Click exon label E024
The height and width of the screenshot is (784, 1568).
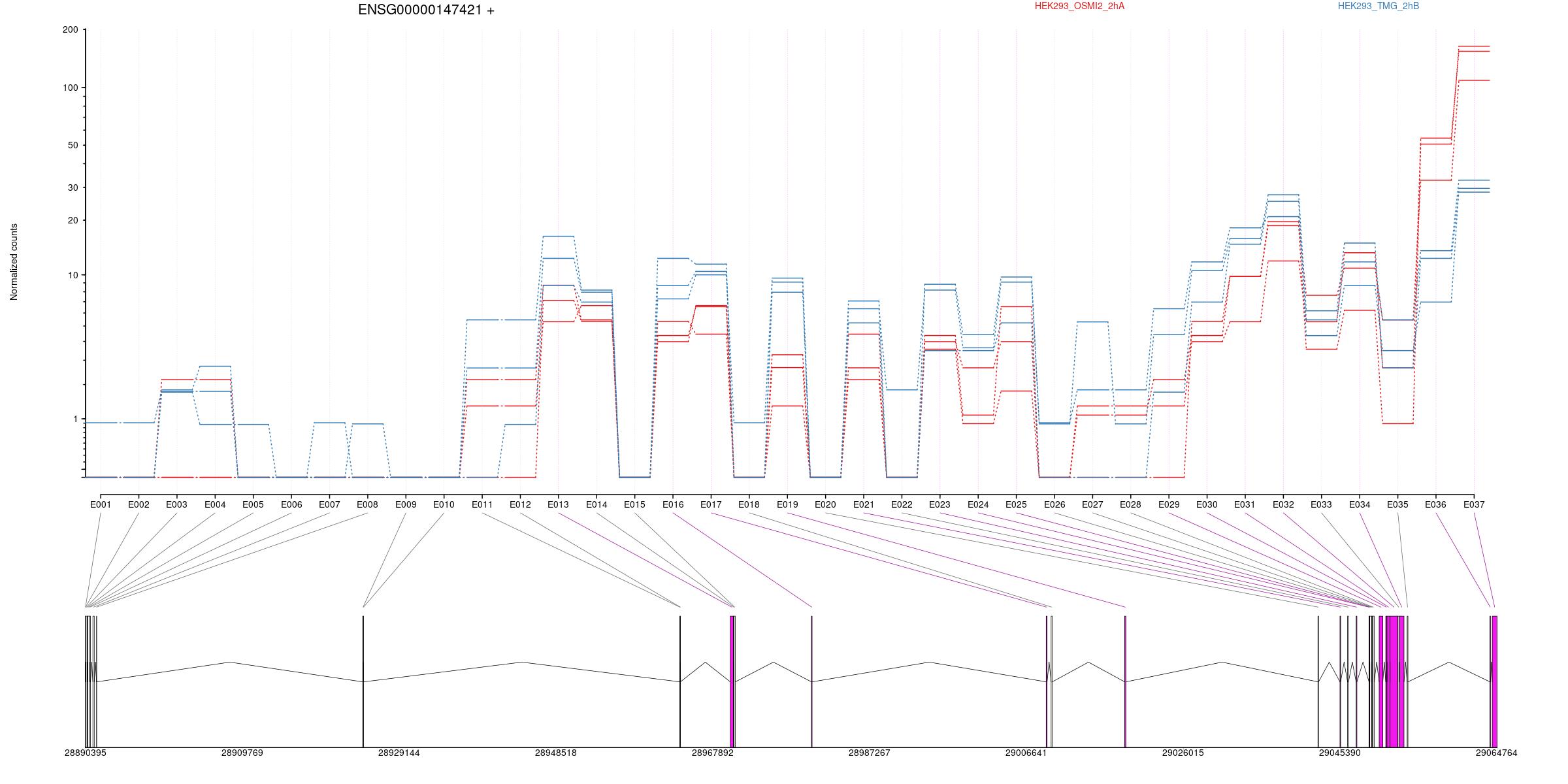[x=978, y=504]
